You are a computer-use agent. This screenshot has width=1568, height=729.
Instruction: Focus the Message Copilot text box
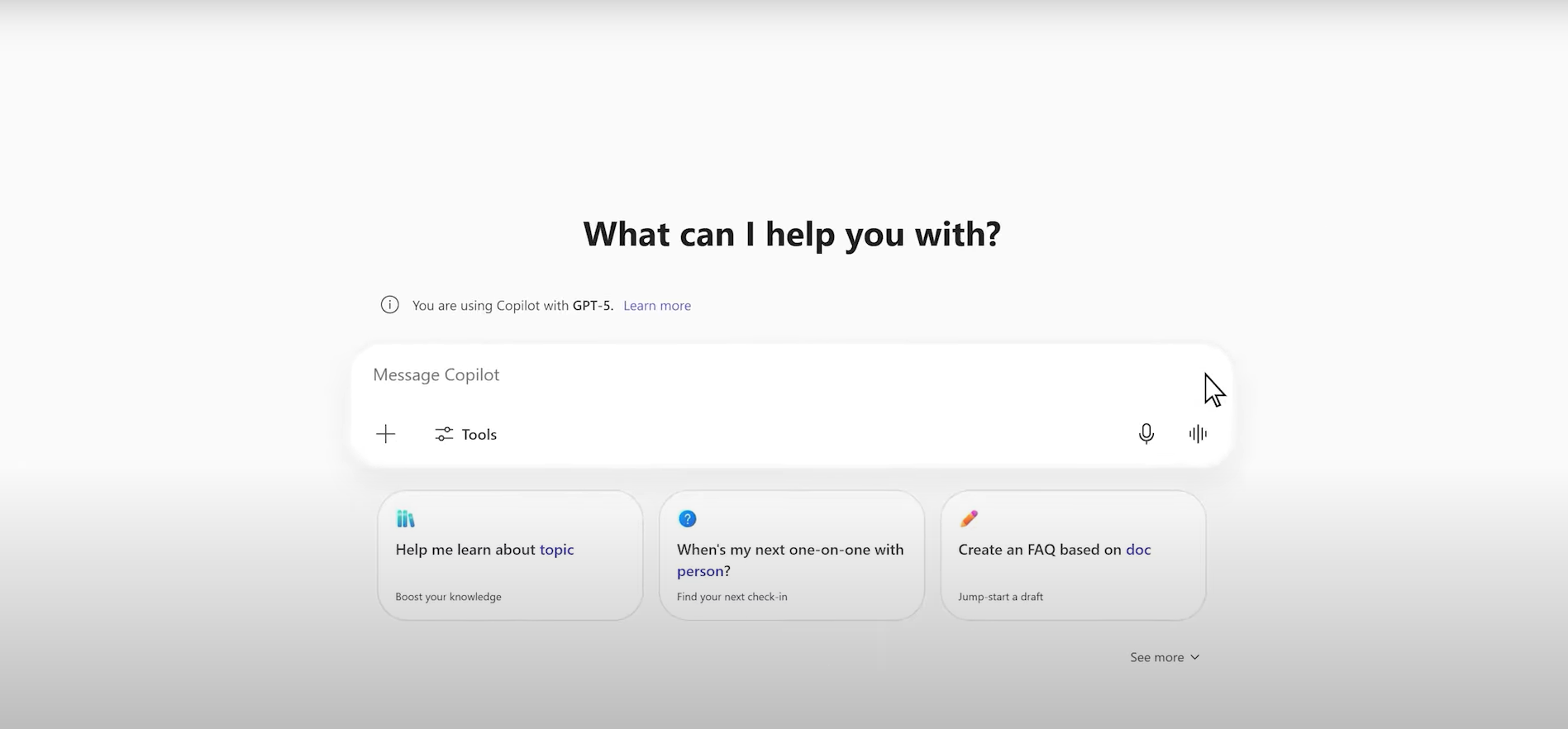tap(744, 375)
